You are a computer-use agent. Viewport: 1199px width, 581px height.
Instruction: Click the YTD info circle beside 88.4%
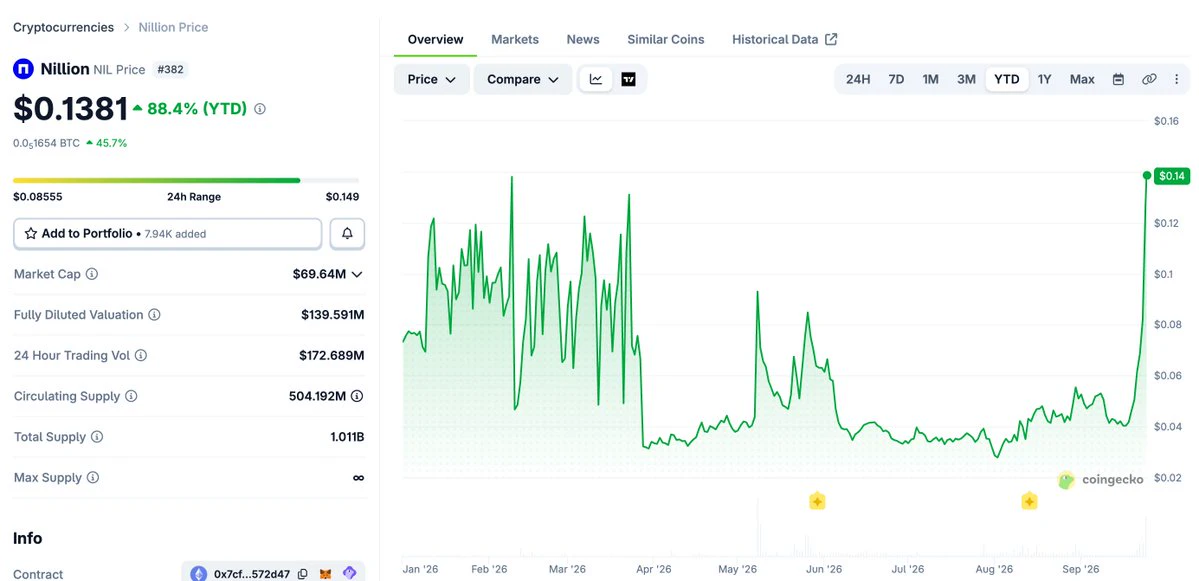pos(260,109)
